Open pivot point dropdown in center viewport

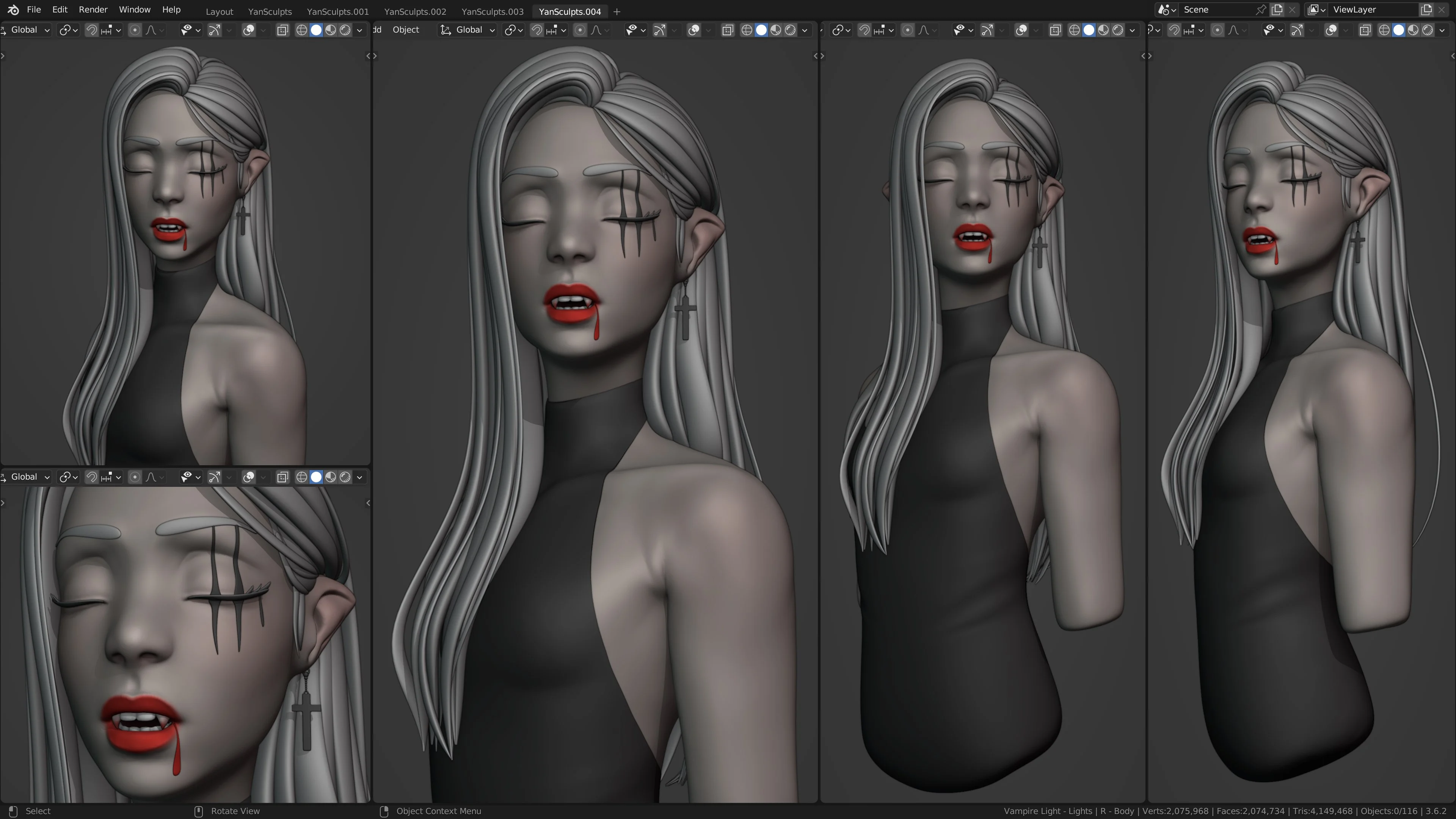tap(514, 30)
